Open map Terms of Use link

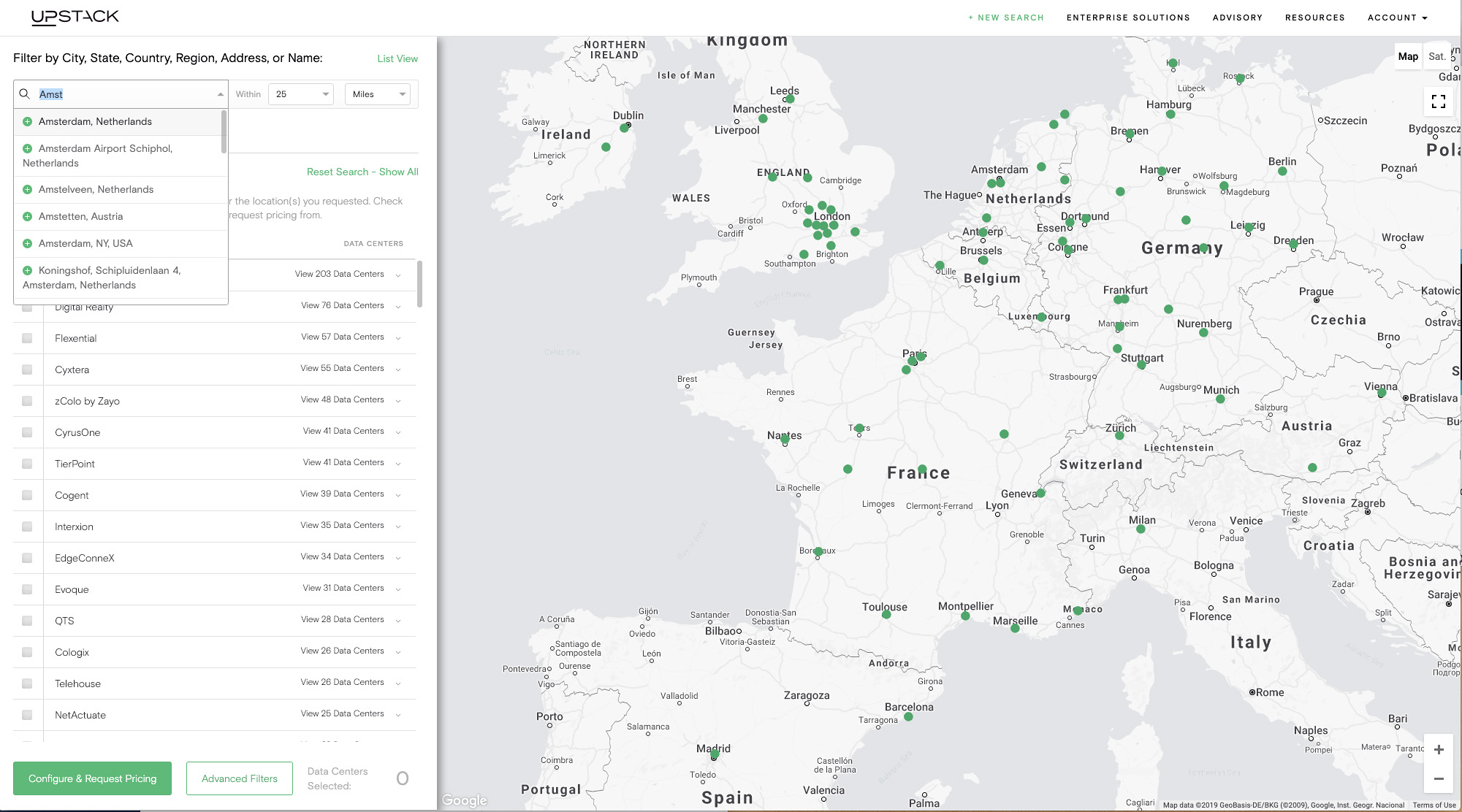pos(1434,805)
